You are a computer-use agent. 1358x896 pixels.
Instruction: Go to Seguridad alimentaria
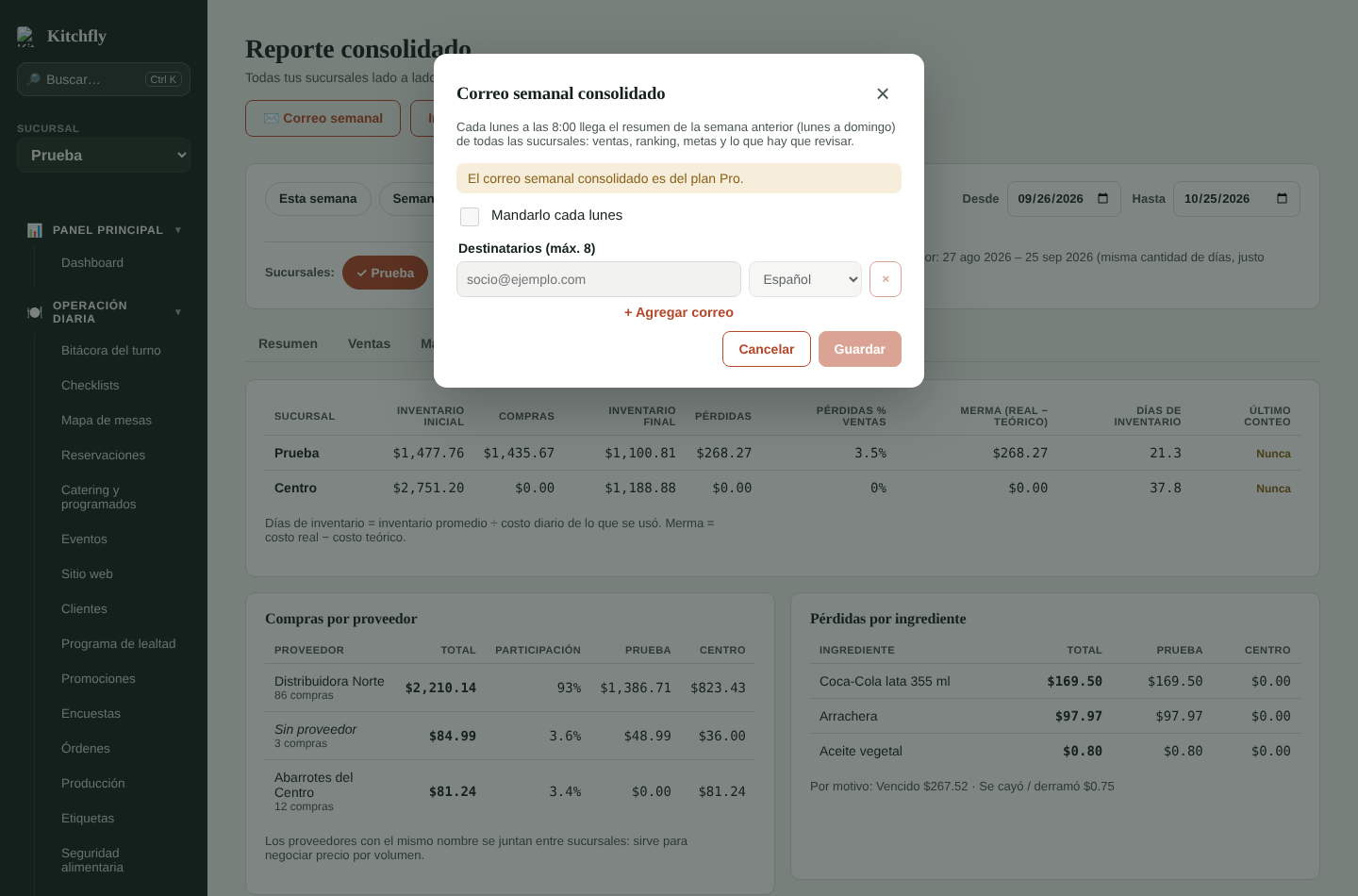click(92, 860)
